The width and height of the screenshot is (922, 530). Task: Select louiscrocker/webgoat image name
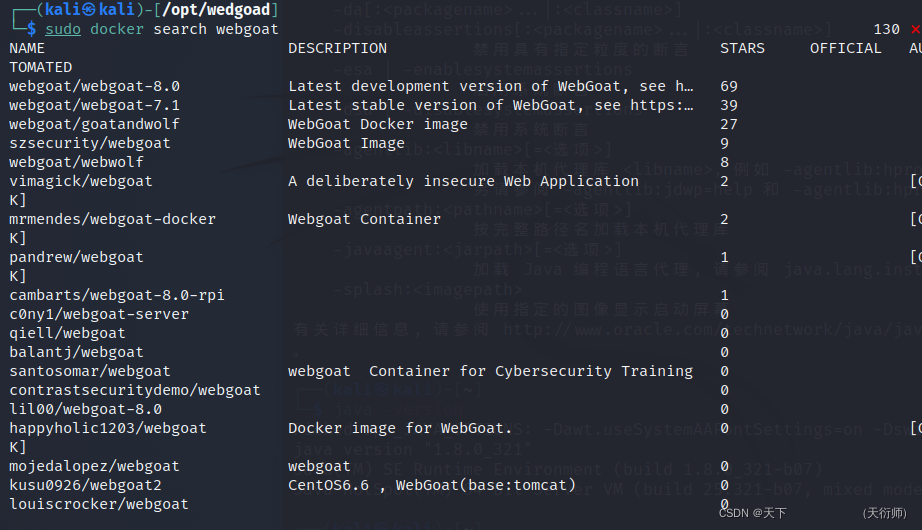click(x=99, y=504)
